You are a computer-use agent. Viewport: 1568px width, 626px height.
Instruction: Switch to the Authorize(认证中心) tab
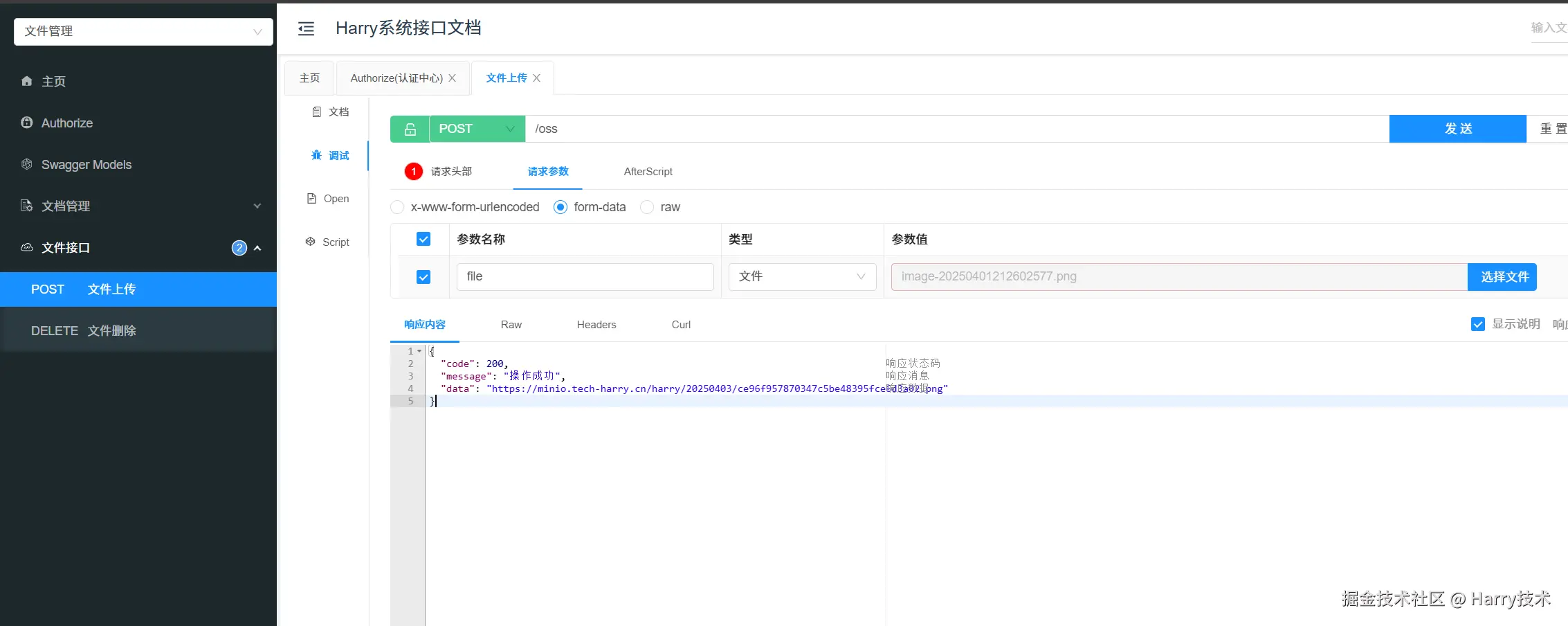pos(396,78)
